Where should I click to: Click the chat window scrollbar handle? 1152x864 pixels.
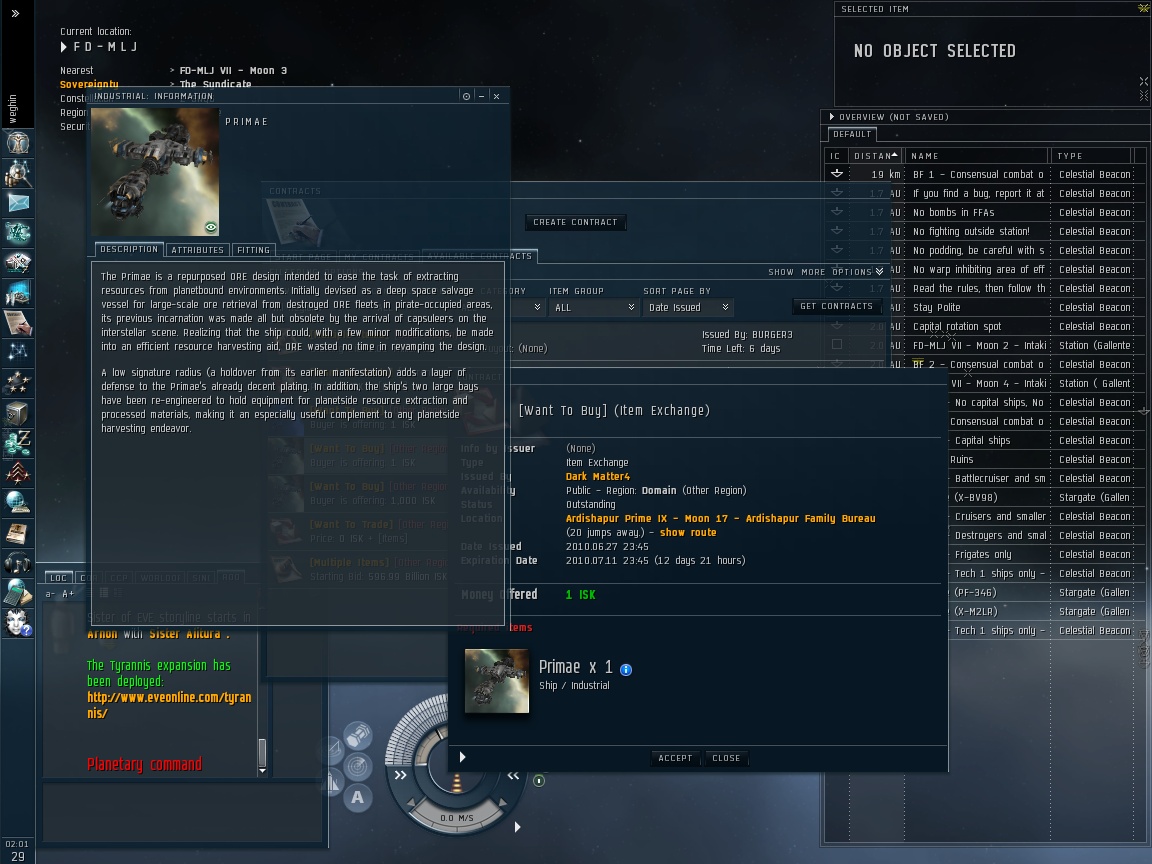click(262, 752)
